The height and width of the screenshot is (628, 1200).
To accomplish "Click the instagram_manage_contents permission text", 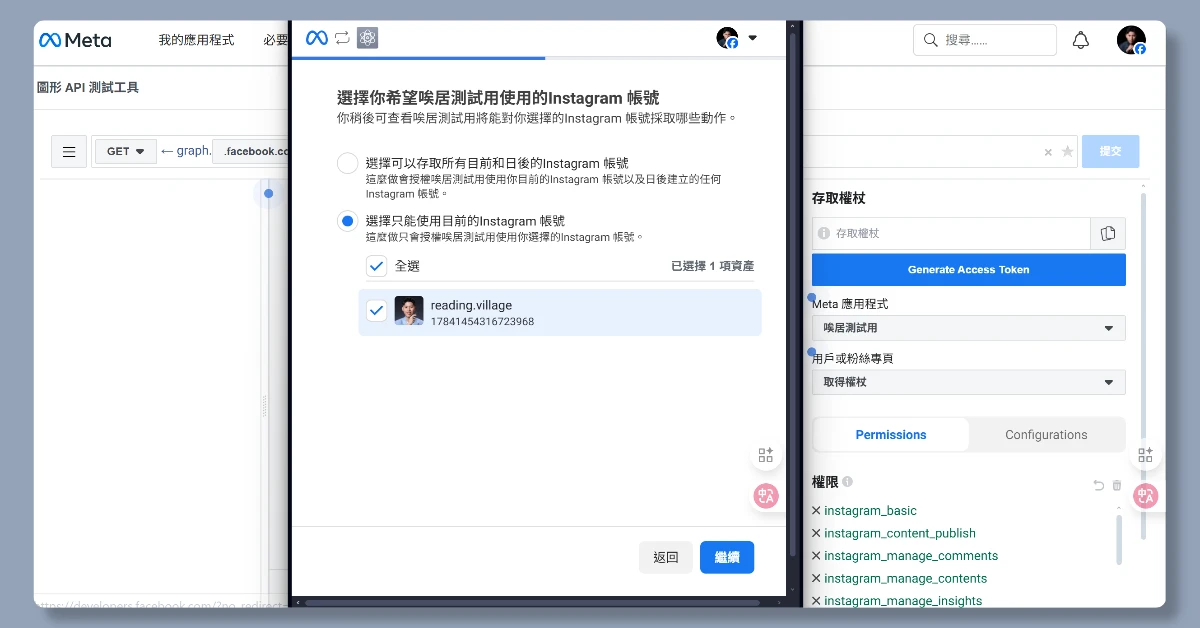I will (x=905, y=578).
